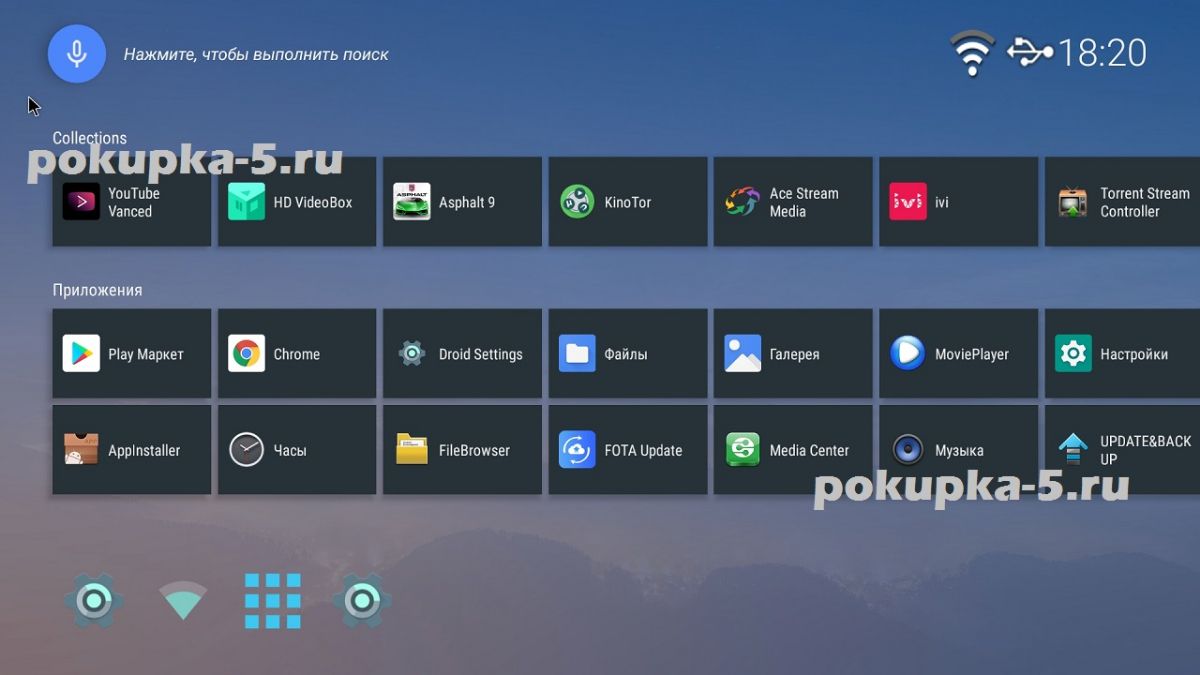Open the KinoTor app
The image size is (1200, 675).
[628, 202]
